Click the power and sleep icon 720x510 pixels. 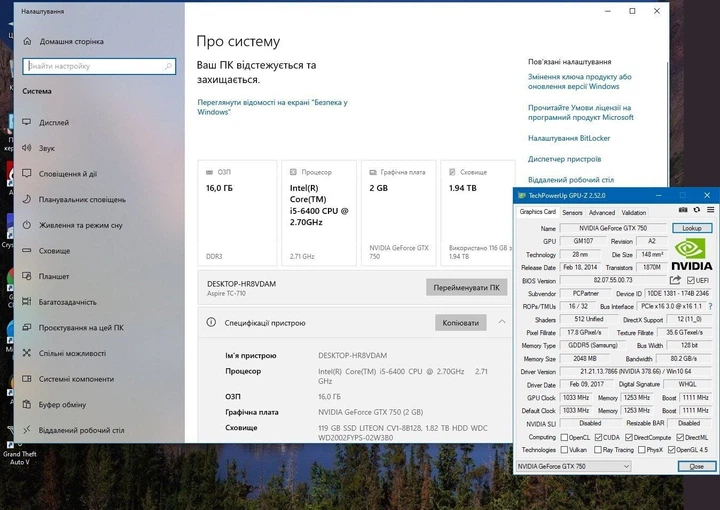tap(27, 225)
